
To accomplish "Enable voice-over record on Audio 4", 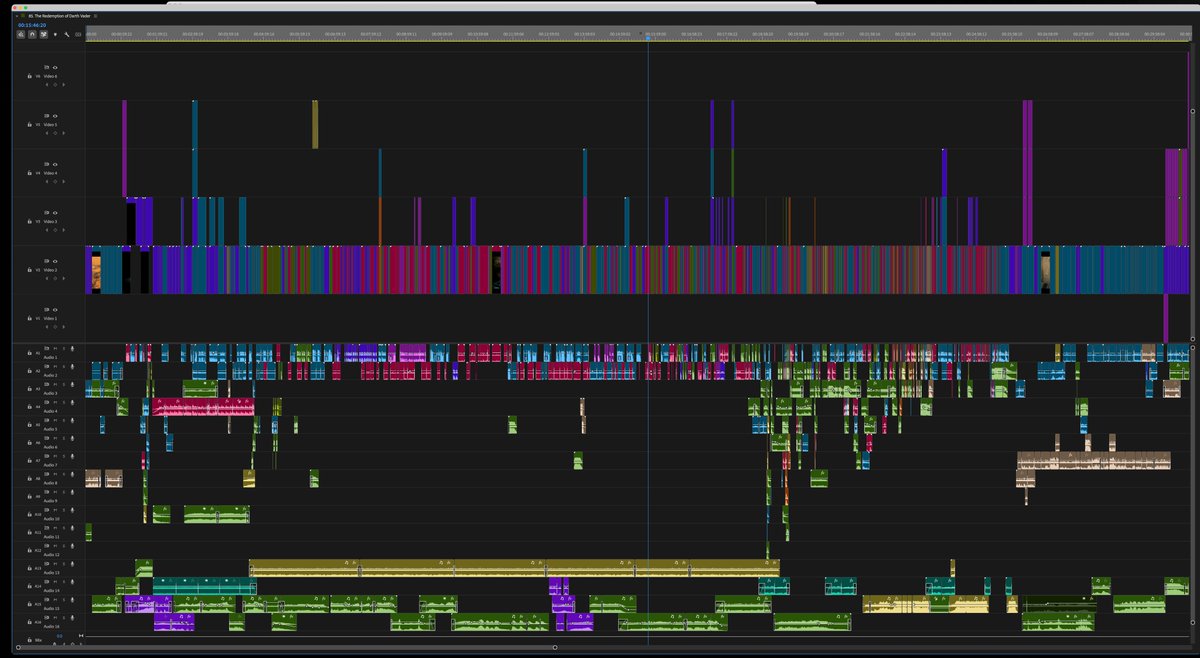I will (x=72, y=402).
